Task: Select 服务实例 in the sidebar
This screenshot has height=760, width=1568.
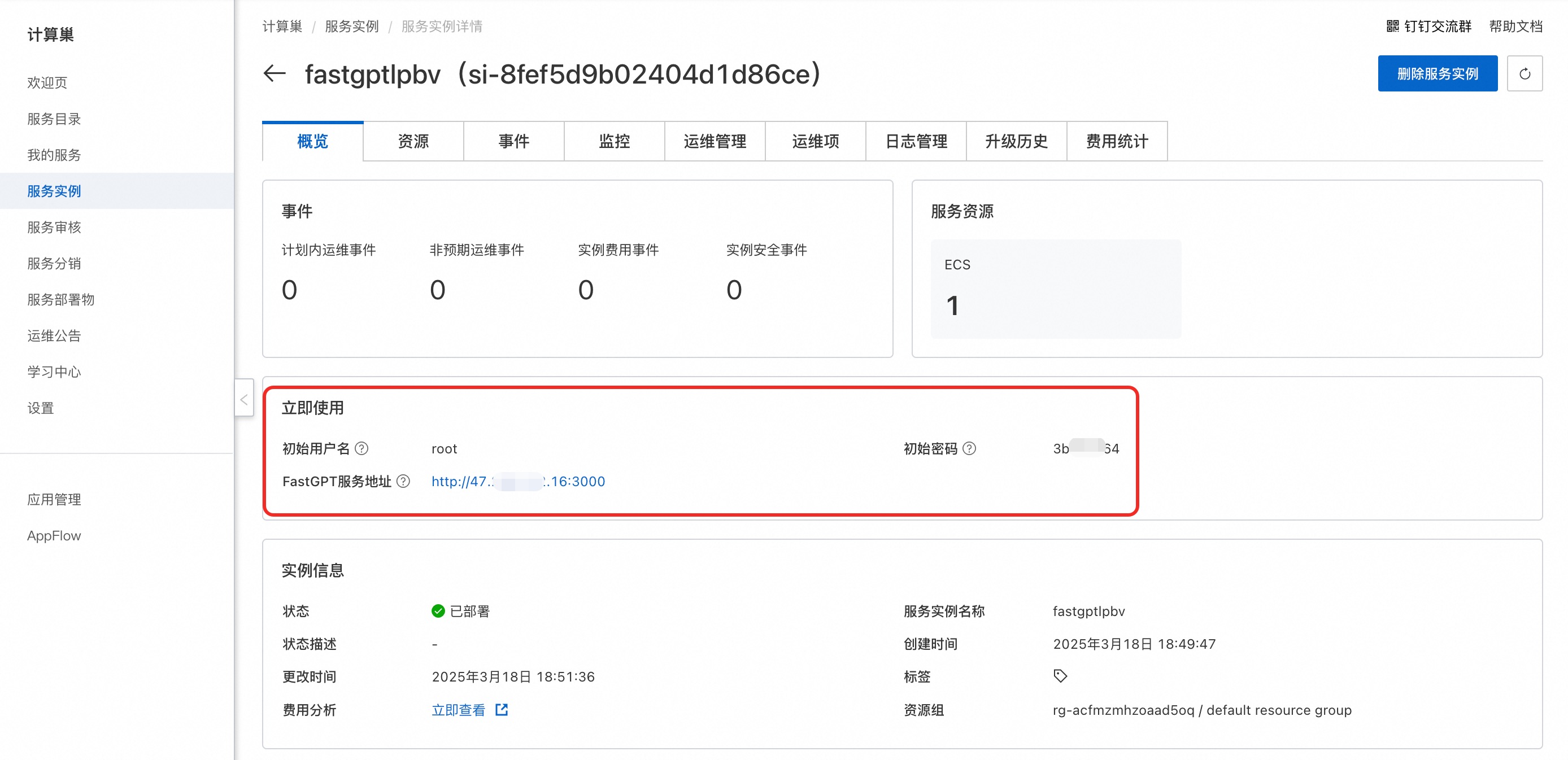Action: 54,190
